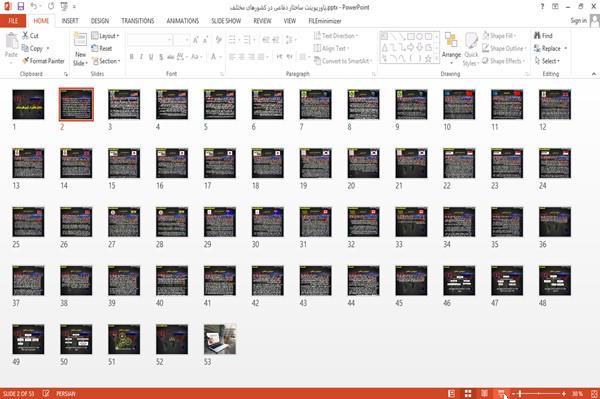The image size is (600, 399).
Task: Click Reset slide button
Action: (102, 48)
